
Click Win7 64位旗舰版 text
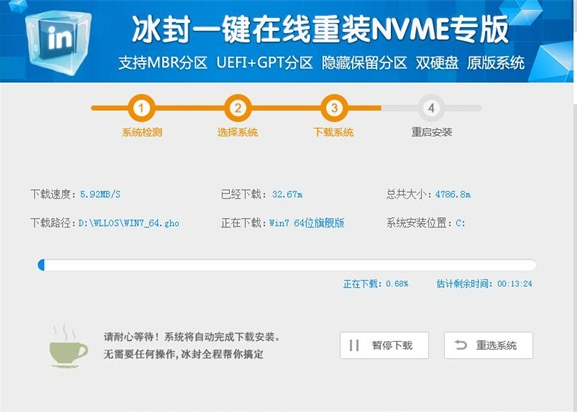(x=307, y=223)
